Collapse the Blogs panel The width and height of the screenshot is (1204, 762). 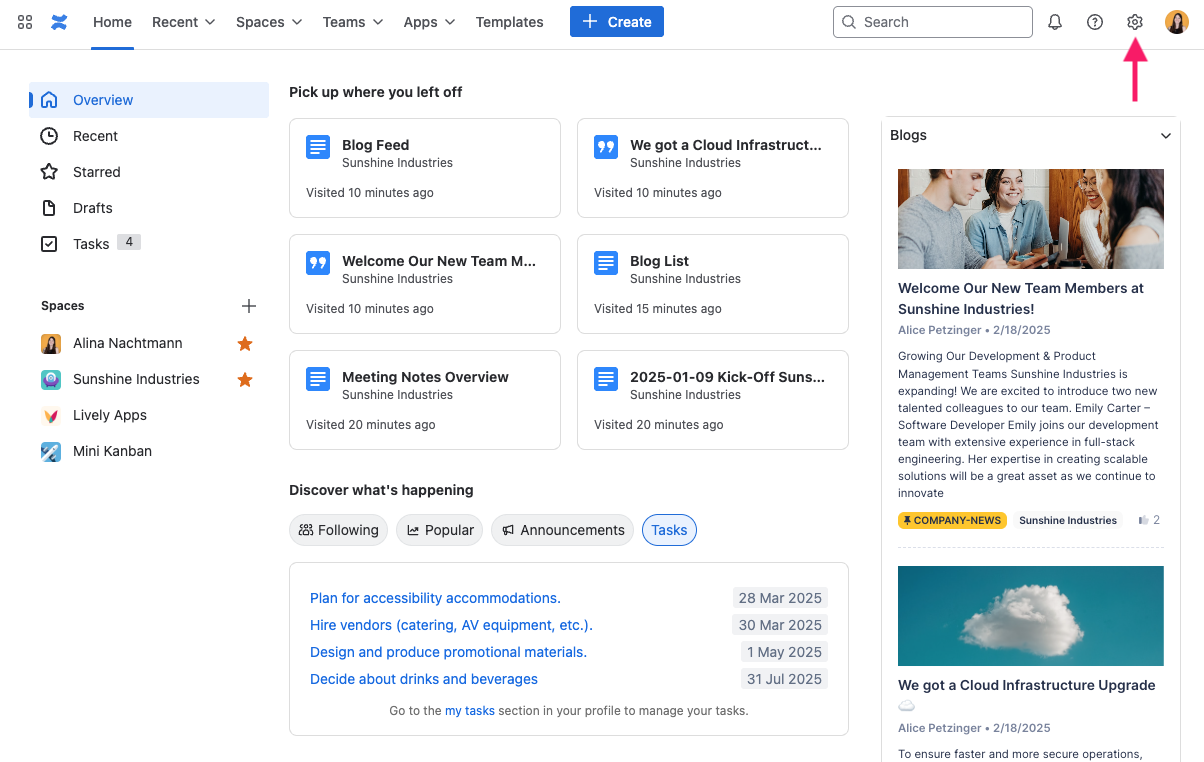(1165, 135)
